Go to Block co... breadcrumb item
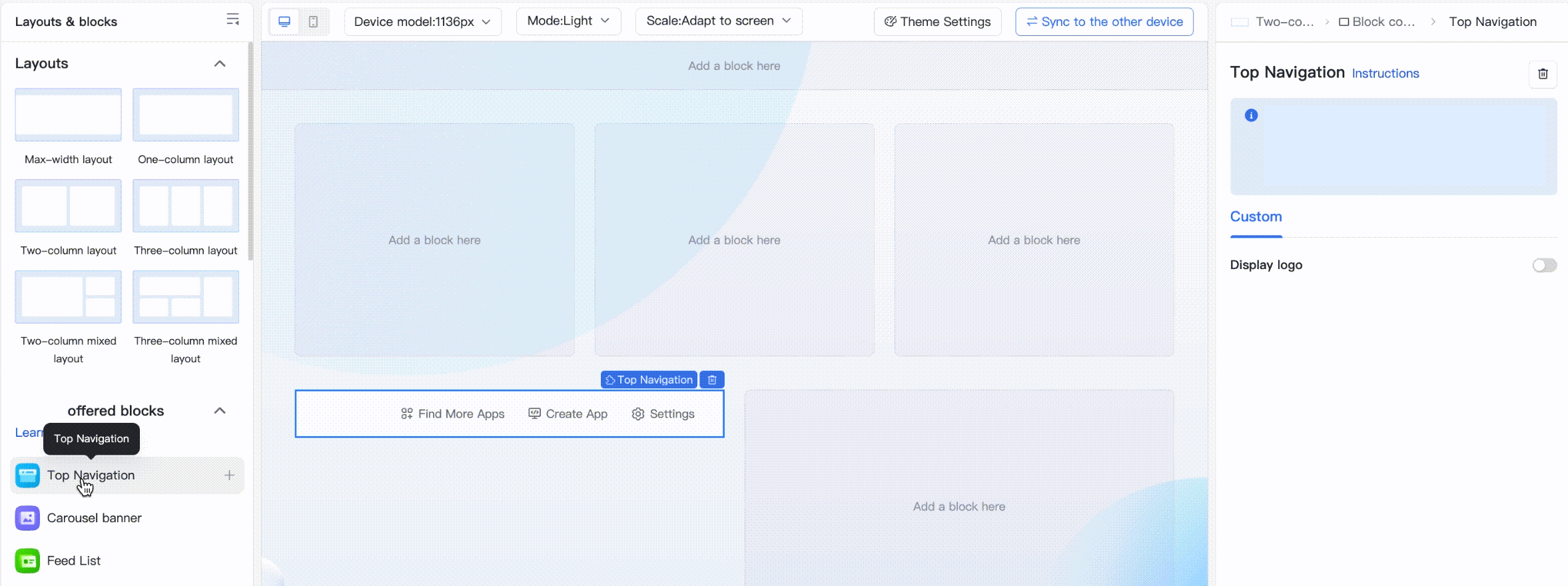The width and height of the screenshot is (1568, 586). (1377, 22)
